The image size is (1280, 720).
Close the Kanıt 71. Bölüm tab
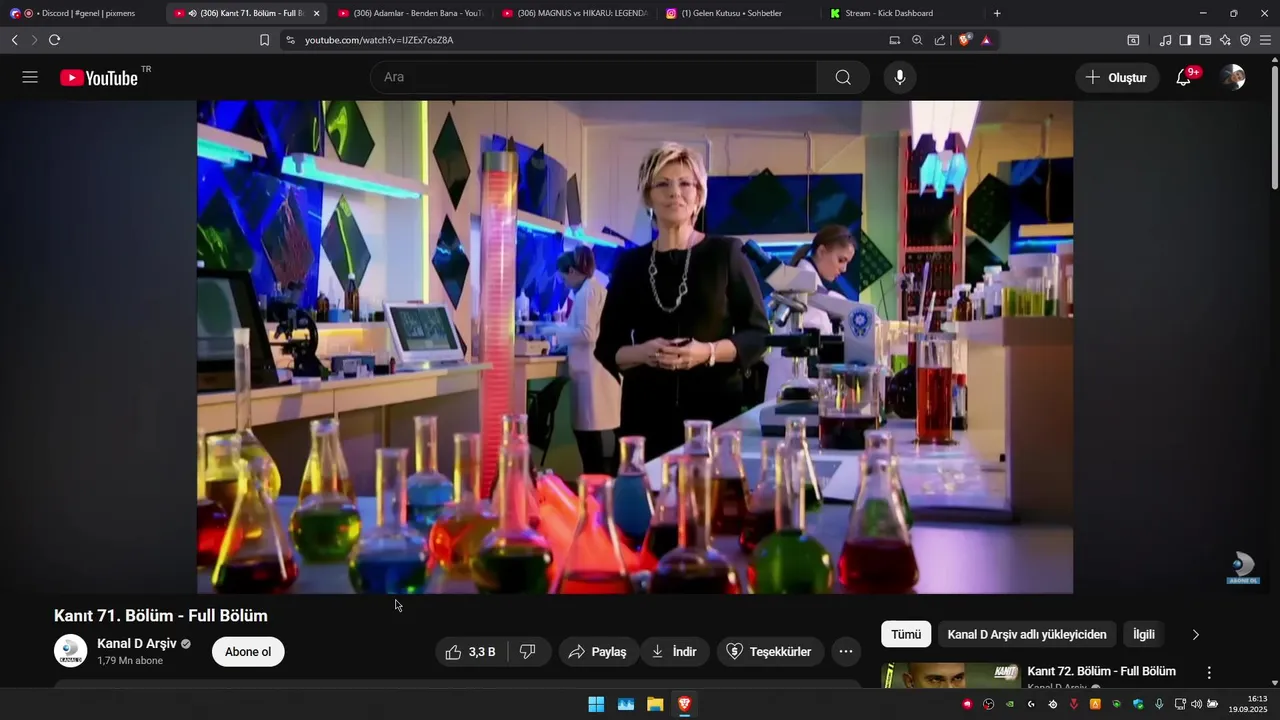tap(316, 13)
